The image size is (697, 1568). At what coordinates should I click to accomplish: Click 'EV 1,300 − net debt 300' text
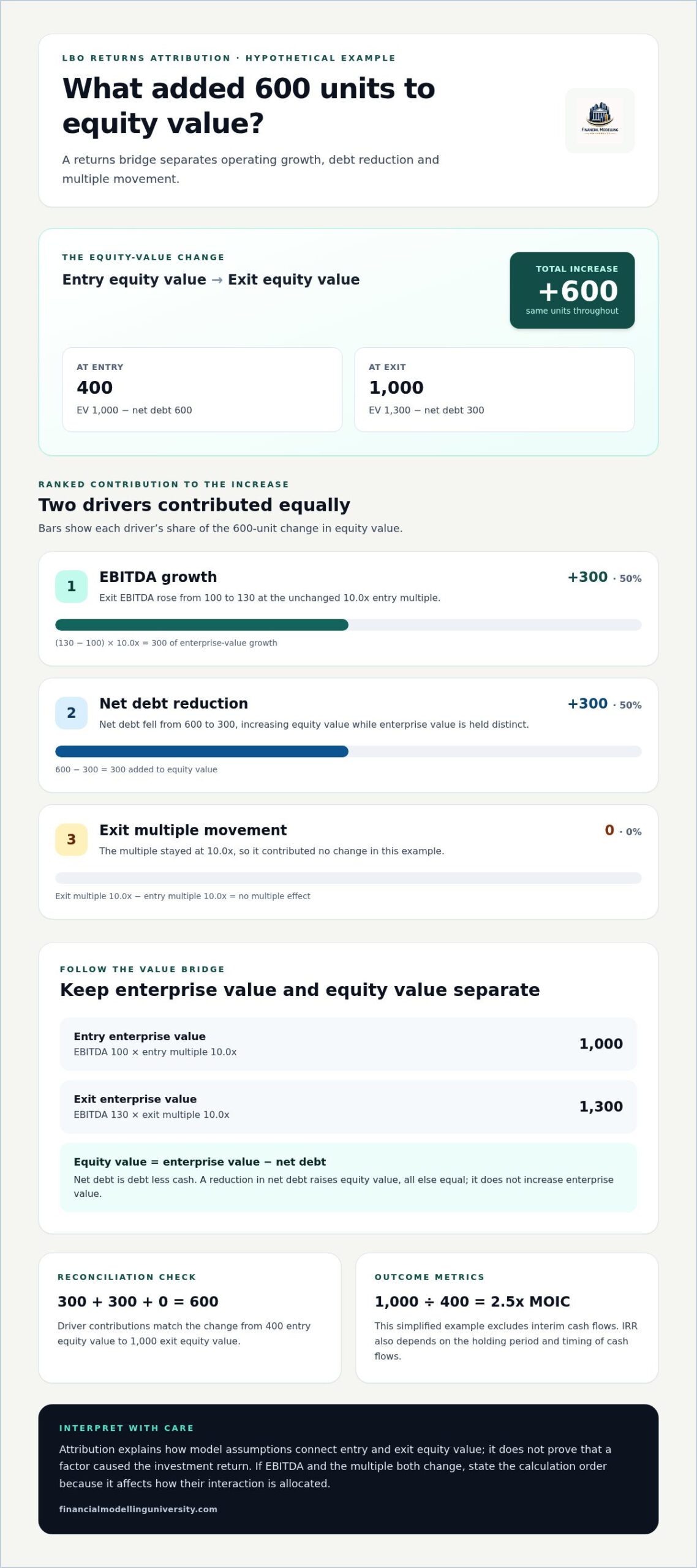pos(426,410)
